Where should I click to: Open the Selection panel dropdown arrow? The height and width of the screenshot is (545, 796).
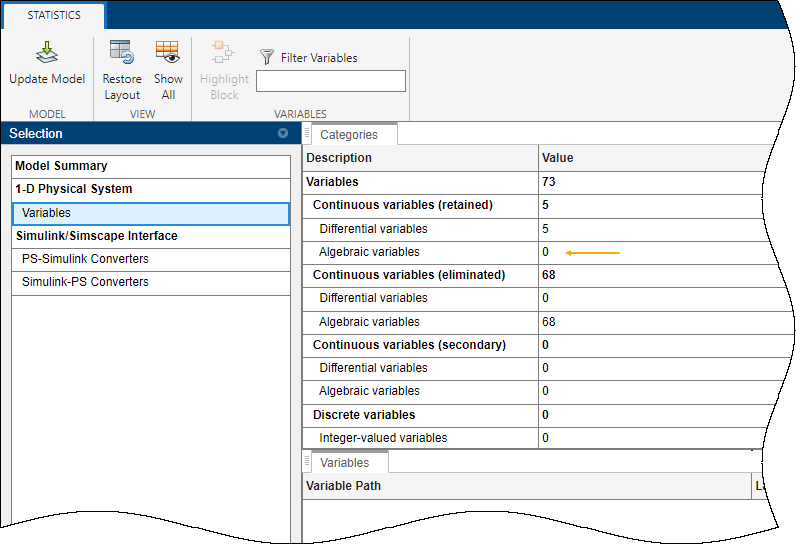pos(283,133)
